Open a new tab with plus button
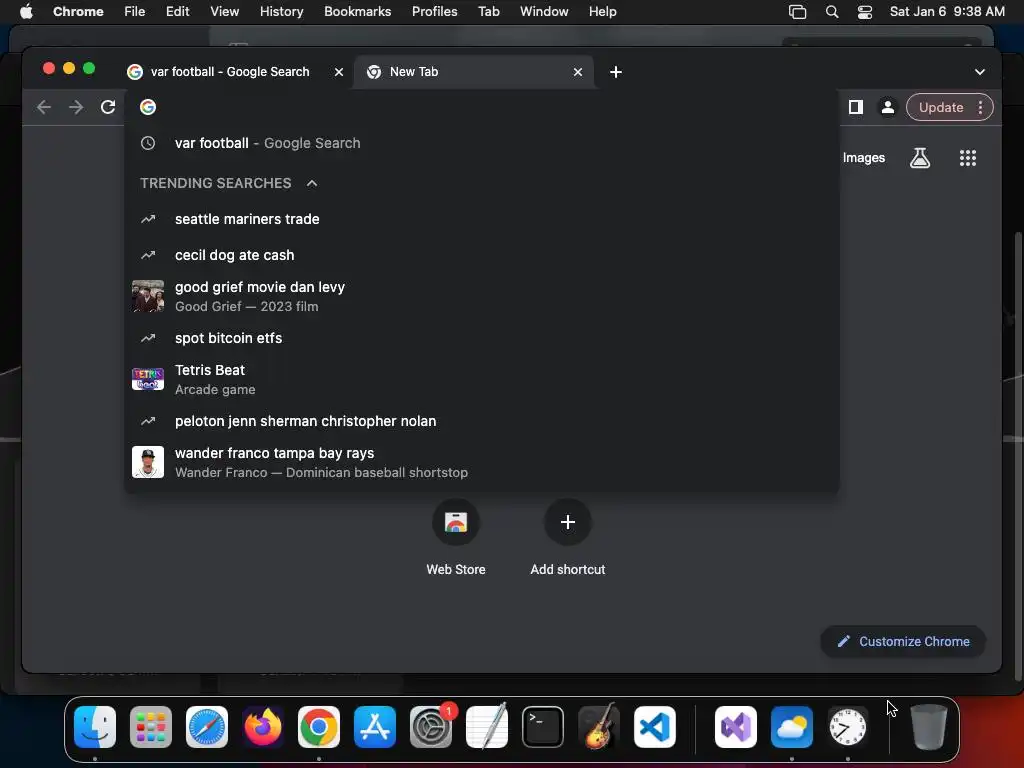 pos(616,72)
